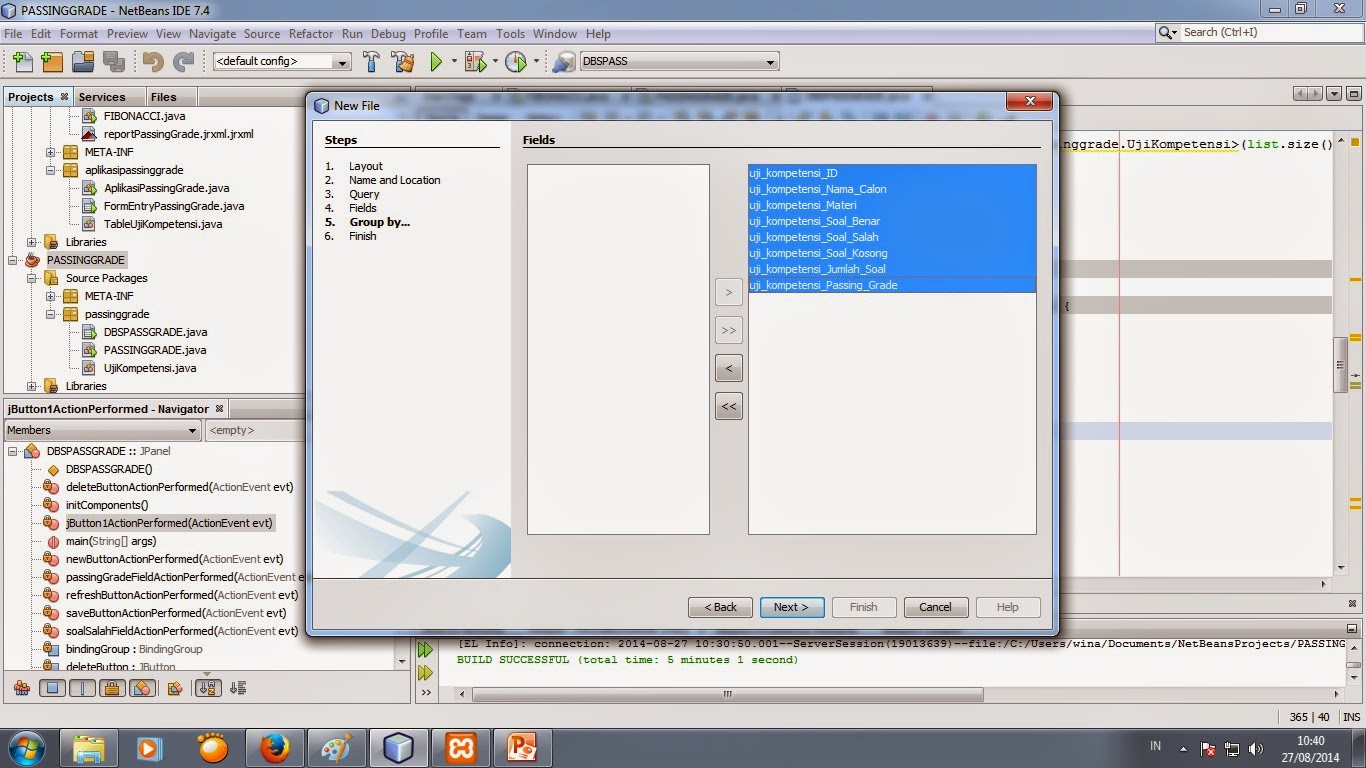
Task: Click the search magnifier icon in toolbar
Action: [x=1168, y=33]
